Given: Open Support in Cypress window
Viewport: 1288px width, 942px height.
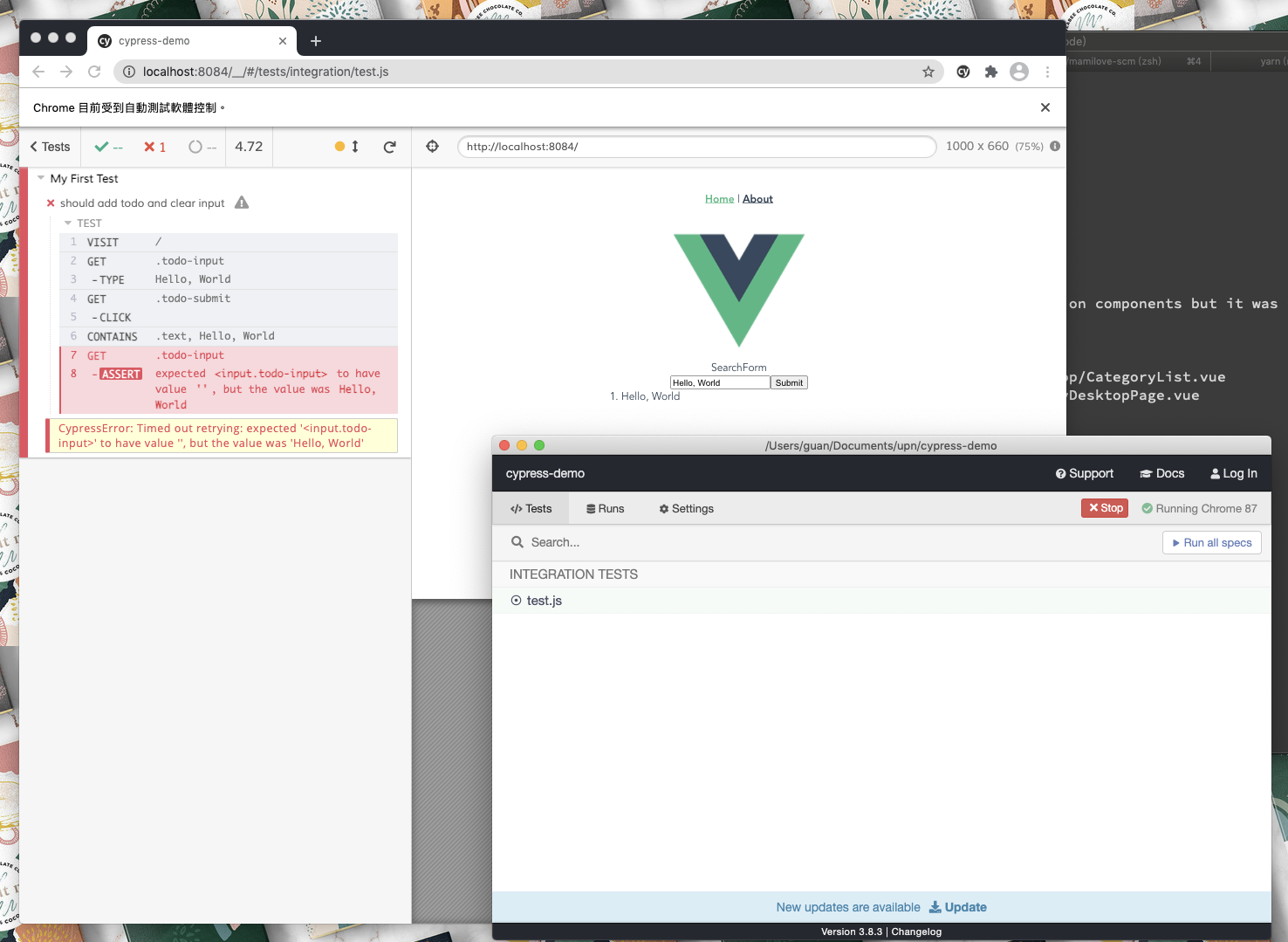Looking at the screenshot, I should click(1084, 473).
